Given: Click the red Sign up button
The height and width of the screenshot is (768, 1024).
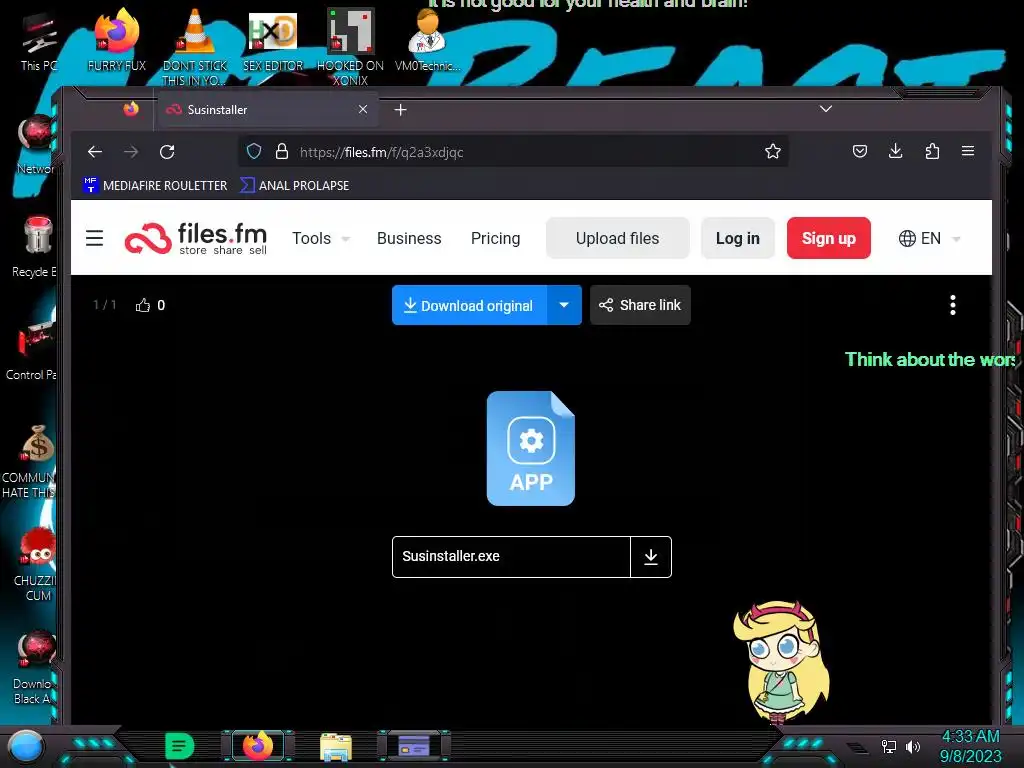Looking at the screenshot, I should tap(829, 238).
